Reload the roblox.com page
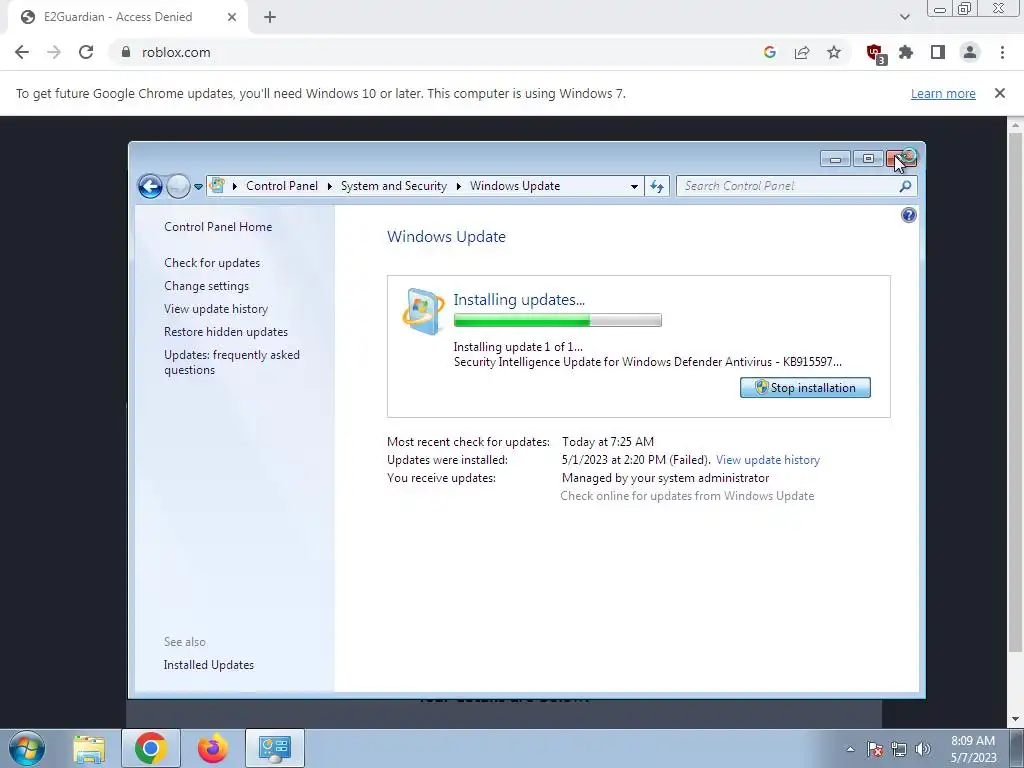The width and height of the screenshot is (1024, 768). tap(86, 52)
